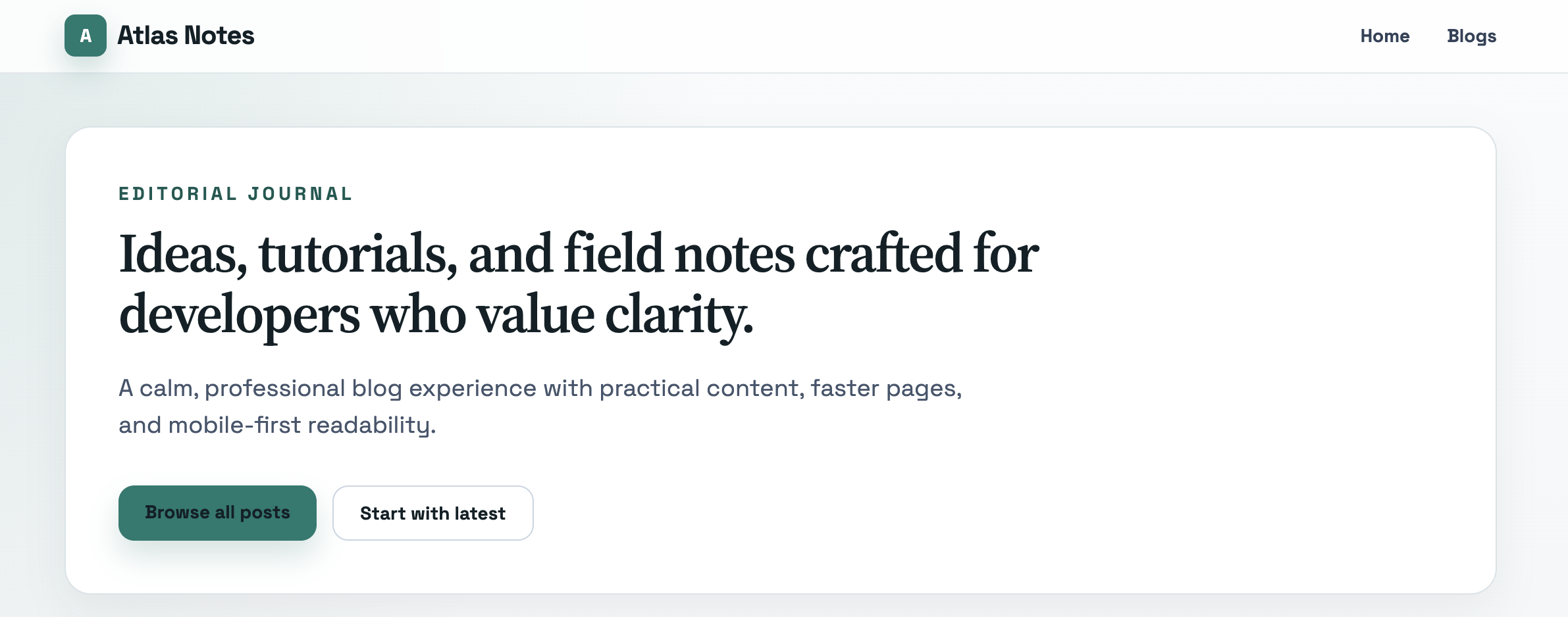Select Home in the navigation bar

[1385, 36]
